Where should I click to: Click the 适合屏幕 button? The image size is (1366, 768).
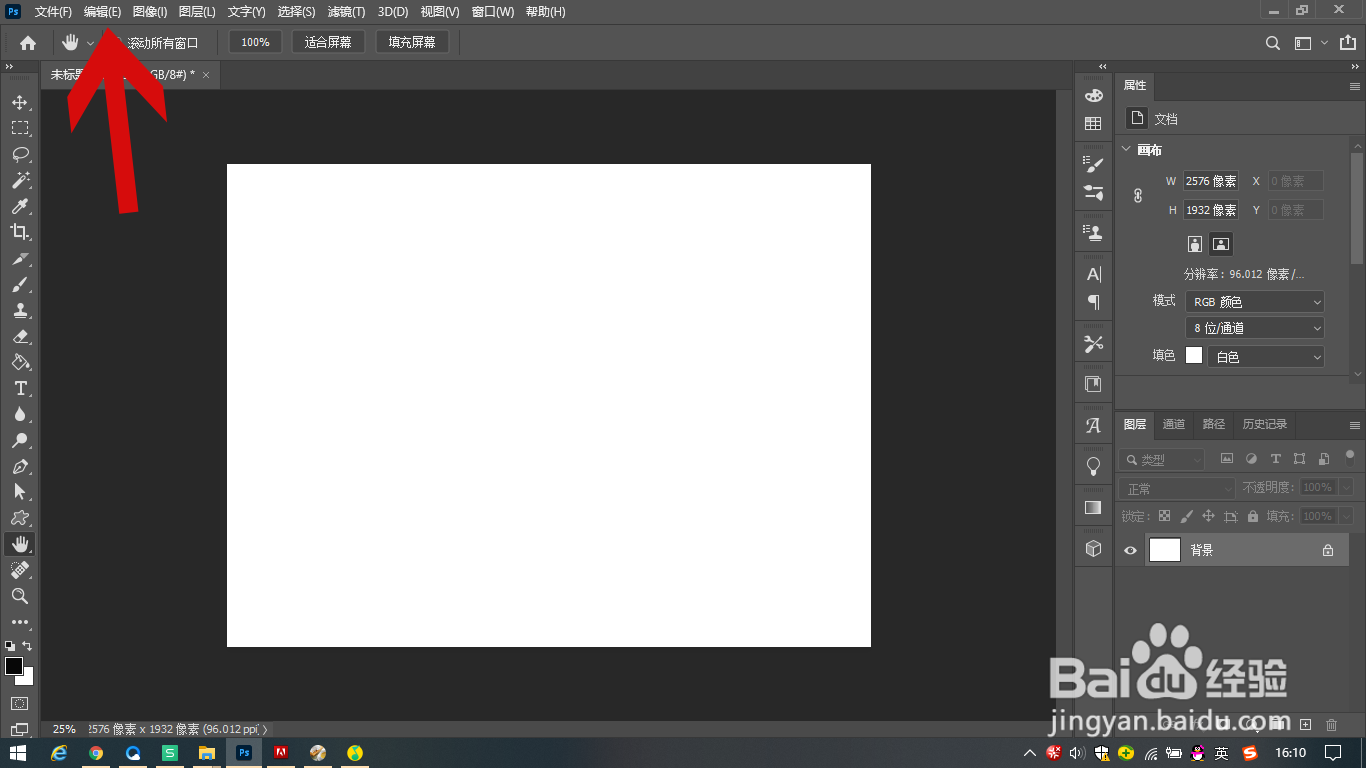[x=328, y=42]
